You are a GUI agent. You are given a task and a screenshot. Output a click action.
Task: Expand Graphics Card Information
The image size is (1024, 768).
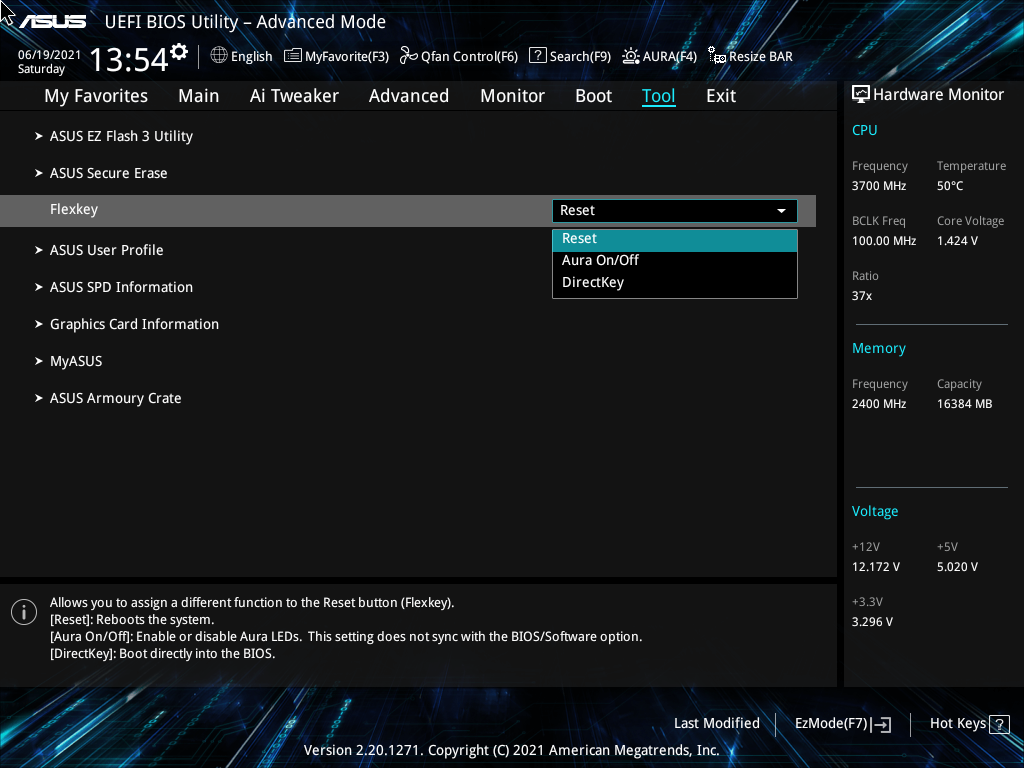tap(134, 324)
